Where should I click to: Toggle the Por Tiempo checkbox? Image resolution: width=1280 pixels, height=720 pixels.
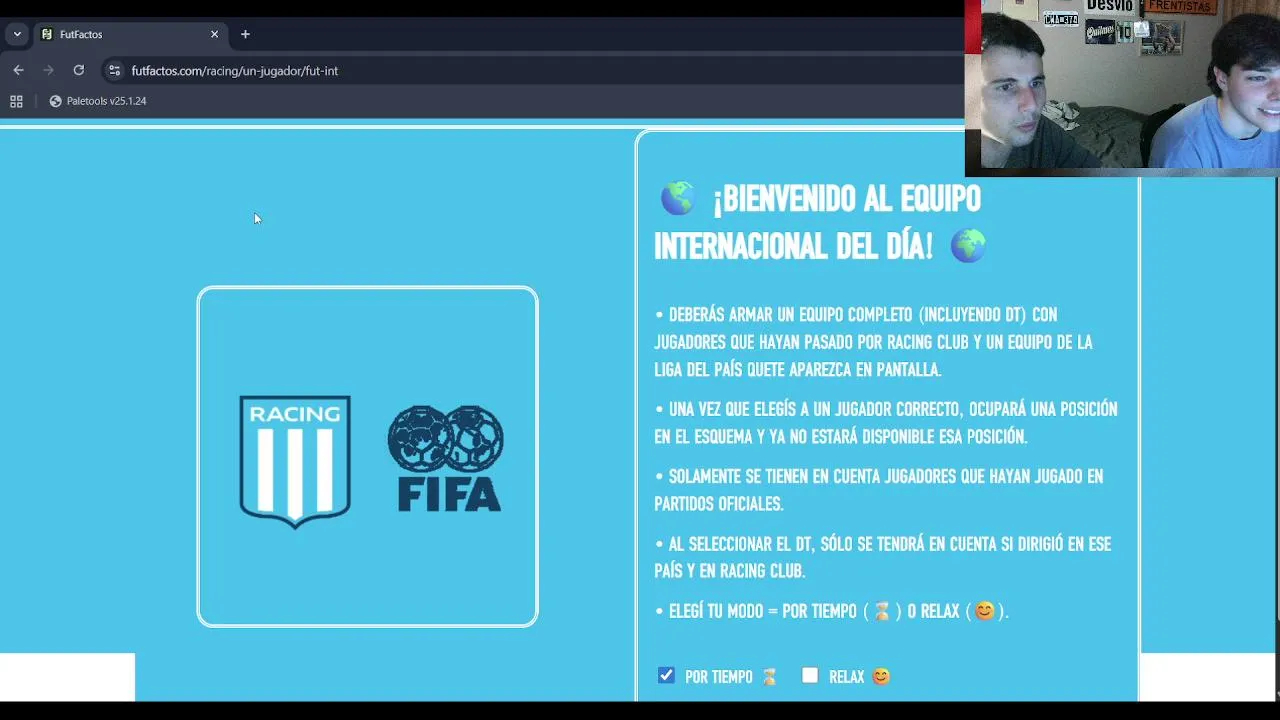pos(666,676)
